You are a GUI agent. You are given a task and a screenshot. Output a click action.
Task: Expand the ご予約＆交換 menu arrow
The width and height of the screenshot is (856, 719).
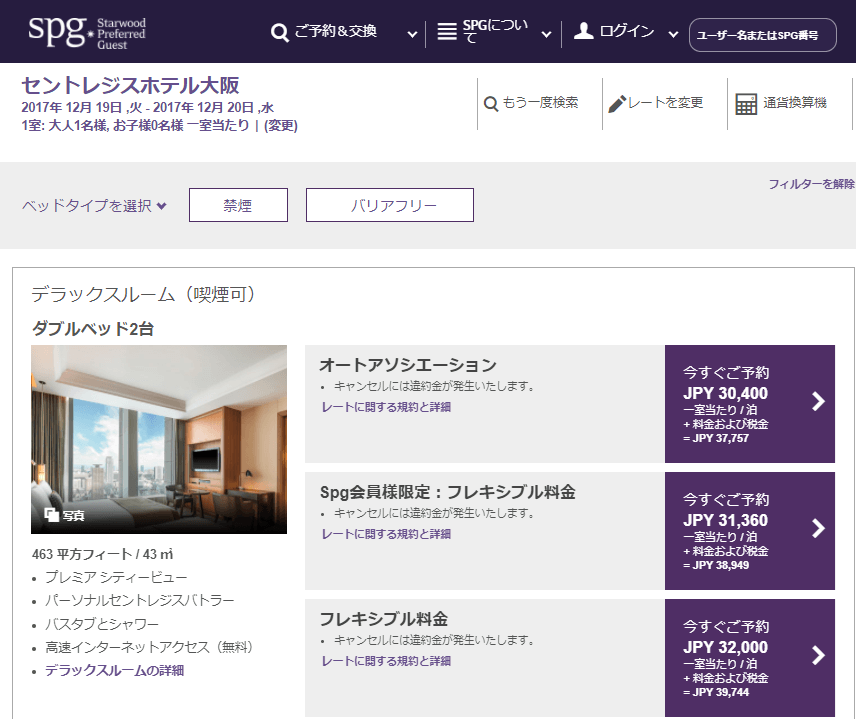tap(412, 34)
